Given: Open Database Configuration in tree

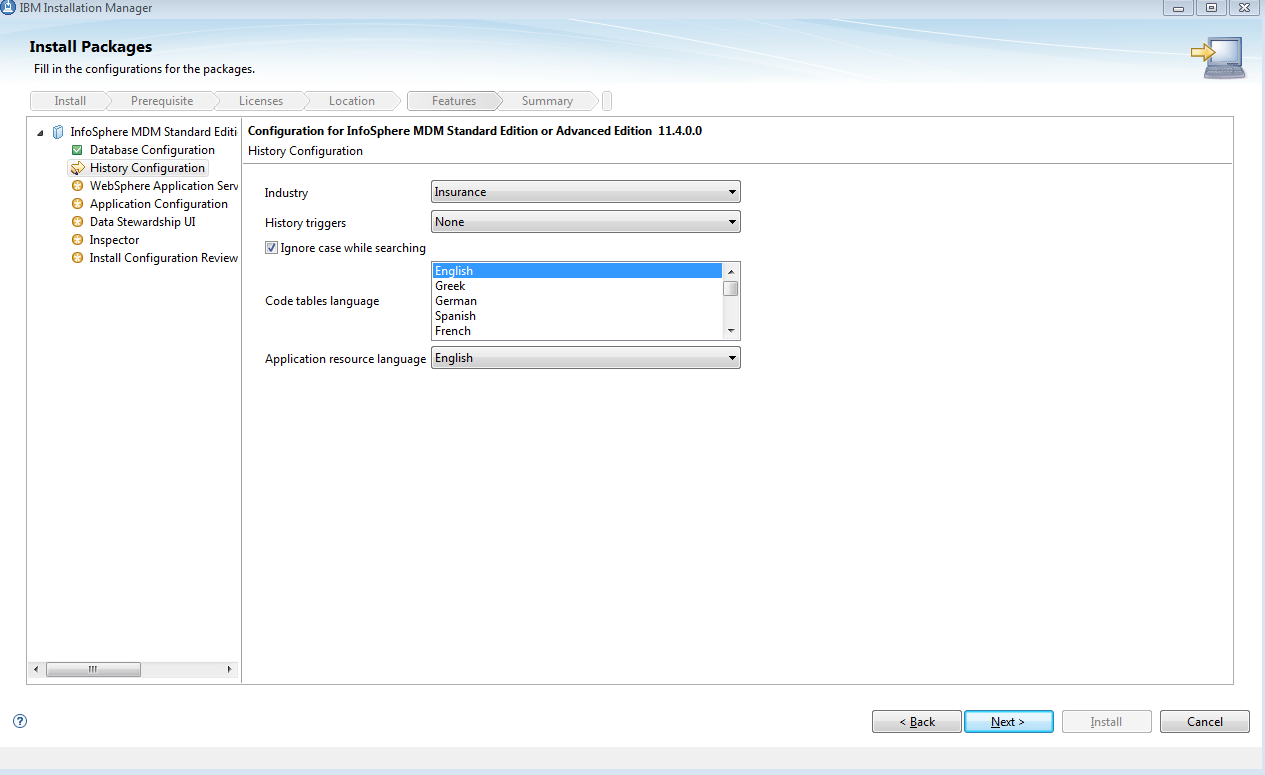Looking at the screenshot, I should 152,150.
